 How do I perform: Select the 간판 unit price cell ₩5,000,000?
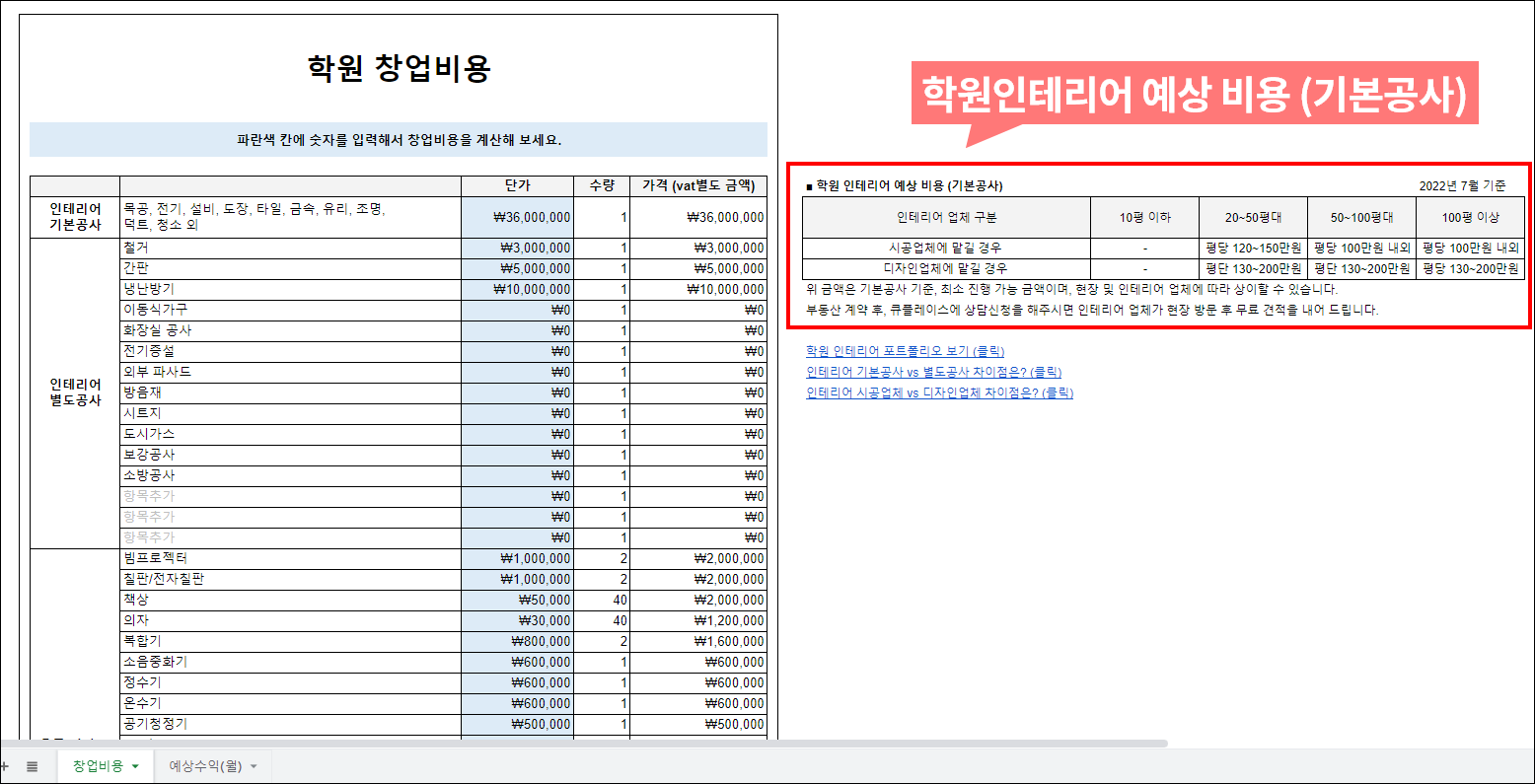pyautogui.click(x=517, y=269)
